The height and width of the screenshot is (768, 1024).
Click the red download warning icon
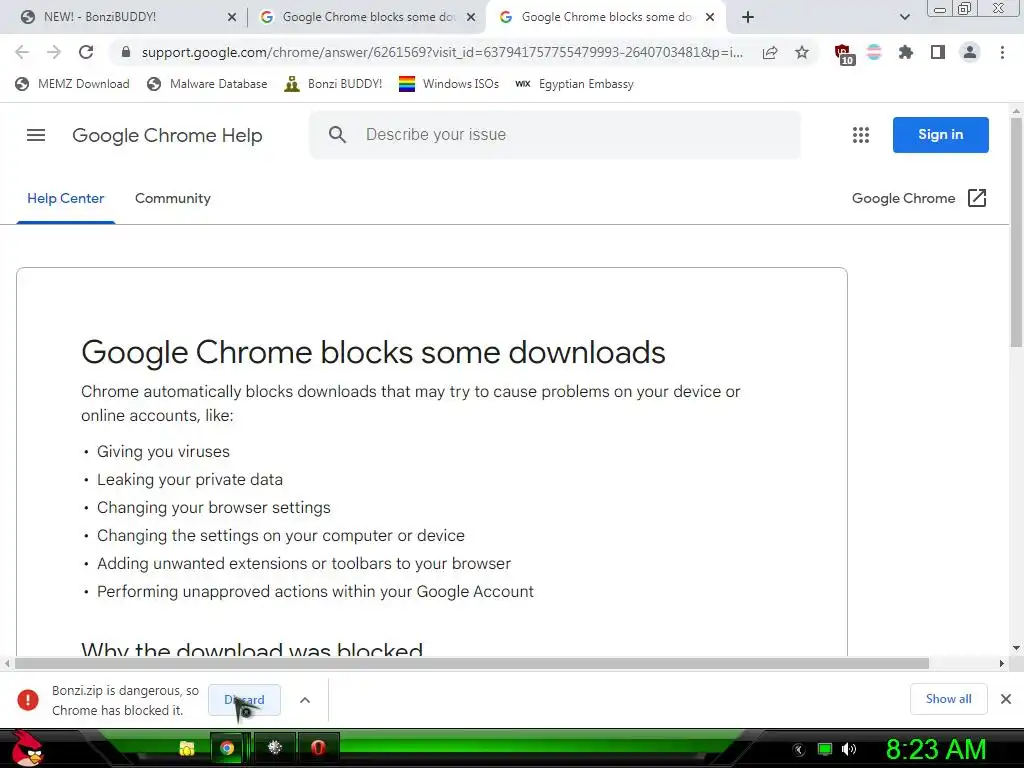(x=28, y=699)
